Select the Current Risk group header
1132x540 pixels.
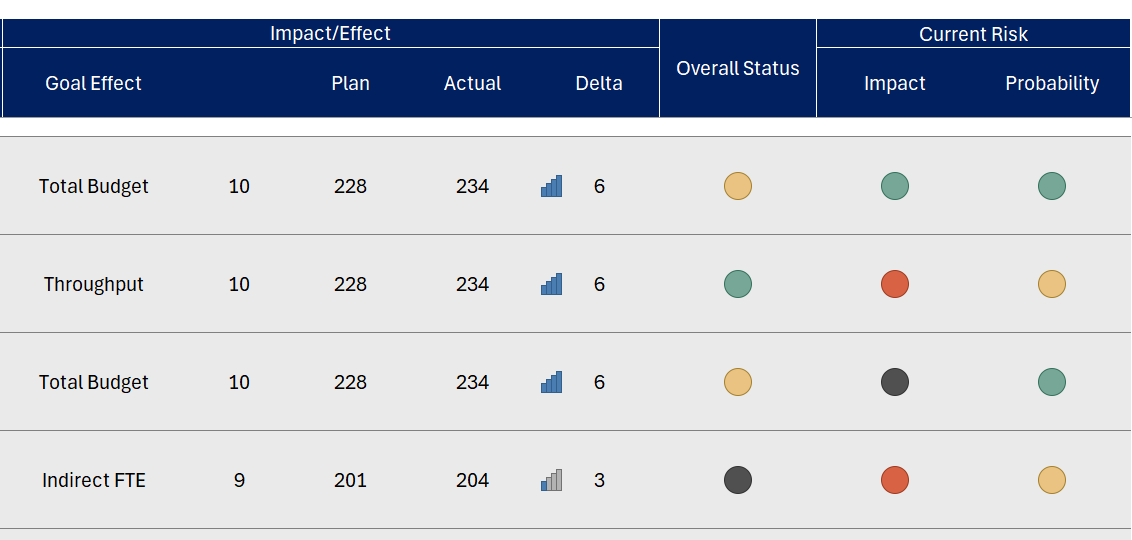[x=973, y=34]
